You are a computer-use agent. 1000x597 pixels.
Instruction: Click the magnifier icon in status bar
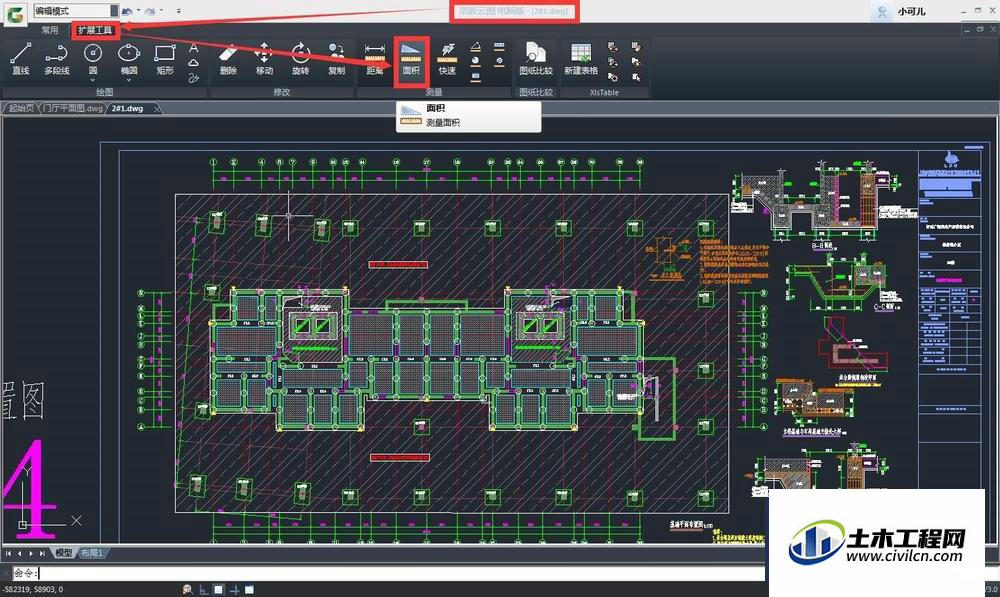[187, 590]
